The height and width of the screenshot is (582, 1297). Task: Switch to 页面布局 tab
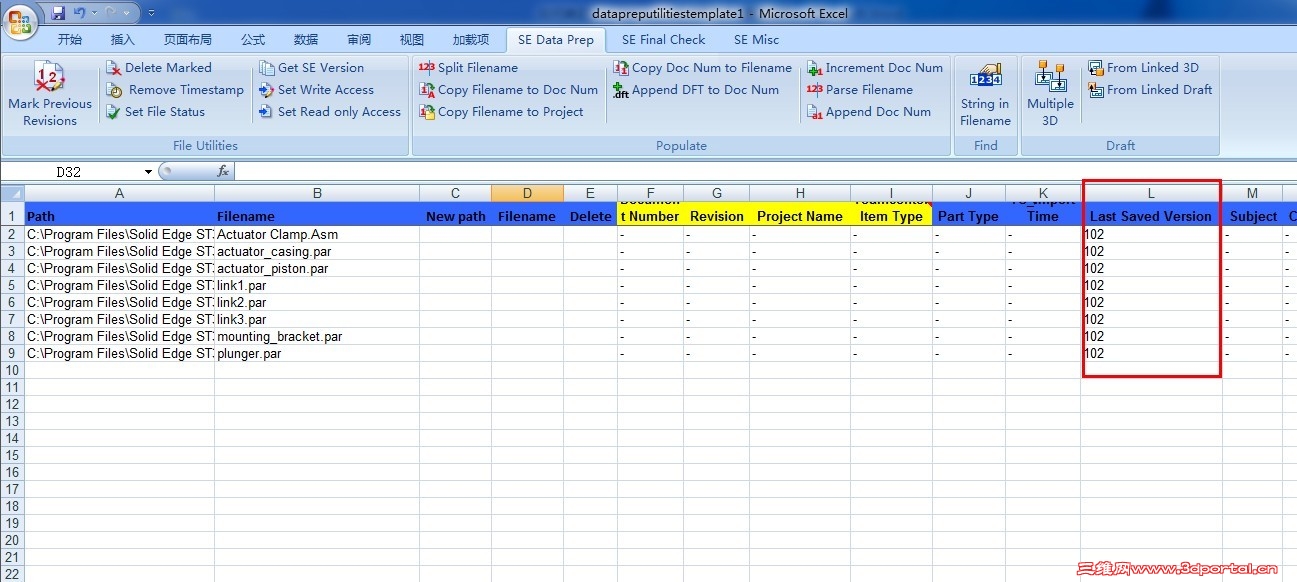188,40
